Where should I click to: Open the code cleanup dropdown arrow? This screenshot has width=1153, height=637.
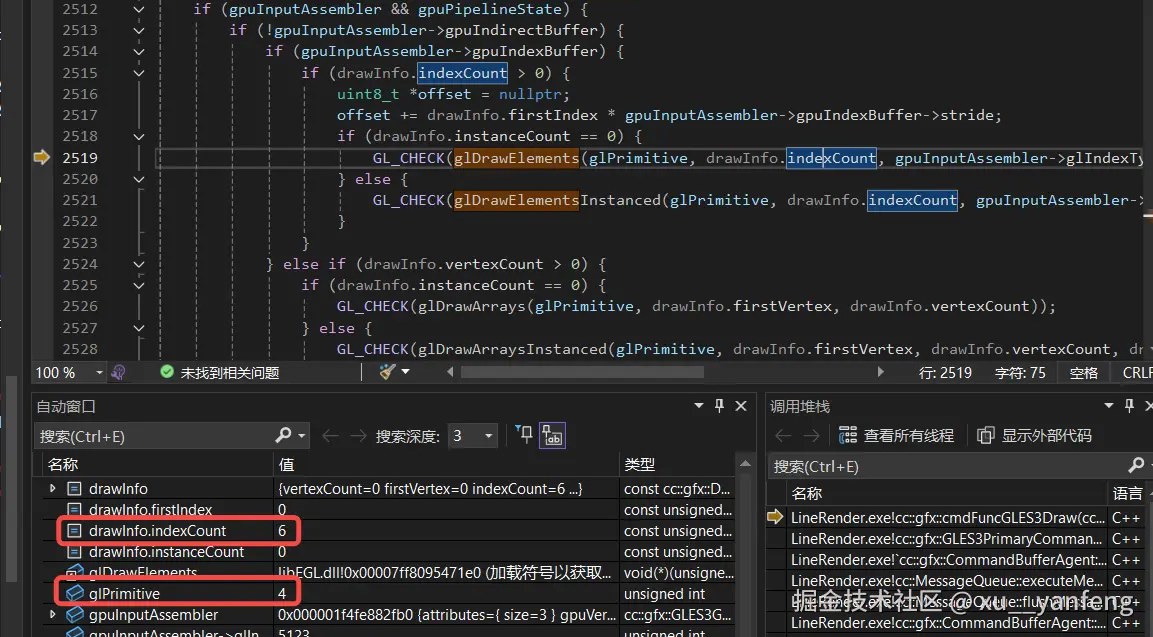(x=405, y=372)
